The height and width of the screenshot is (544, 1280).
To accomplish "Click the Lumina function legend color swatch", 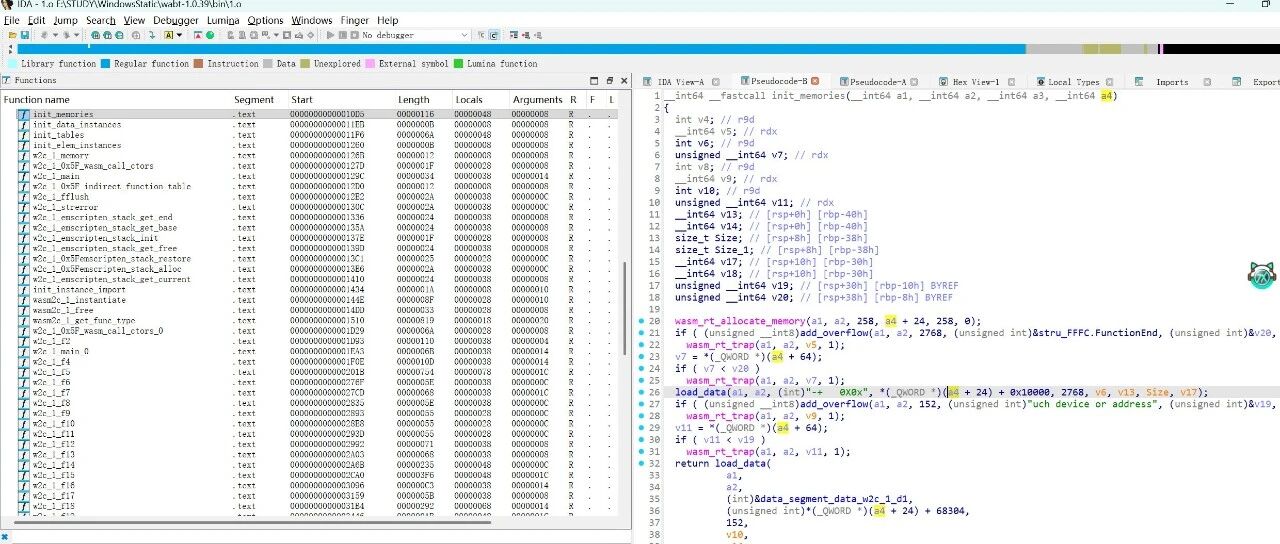I will pos(459,64).
